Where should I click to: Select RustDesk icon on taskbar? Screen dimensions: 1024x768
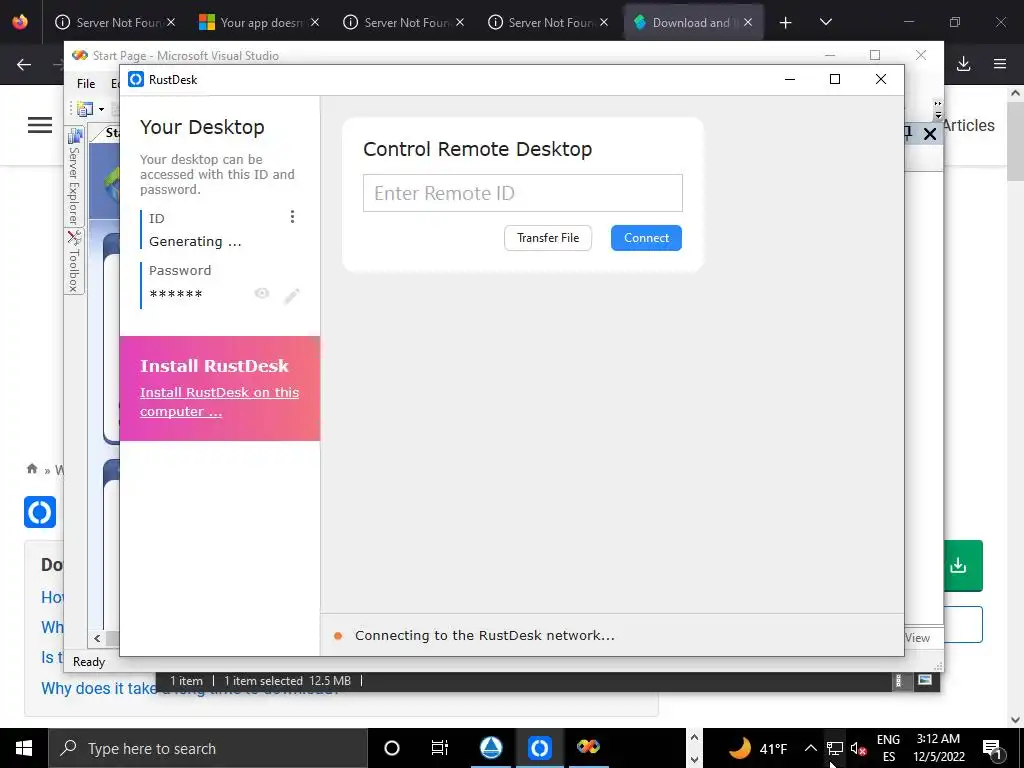[x=539, y=748]
